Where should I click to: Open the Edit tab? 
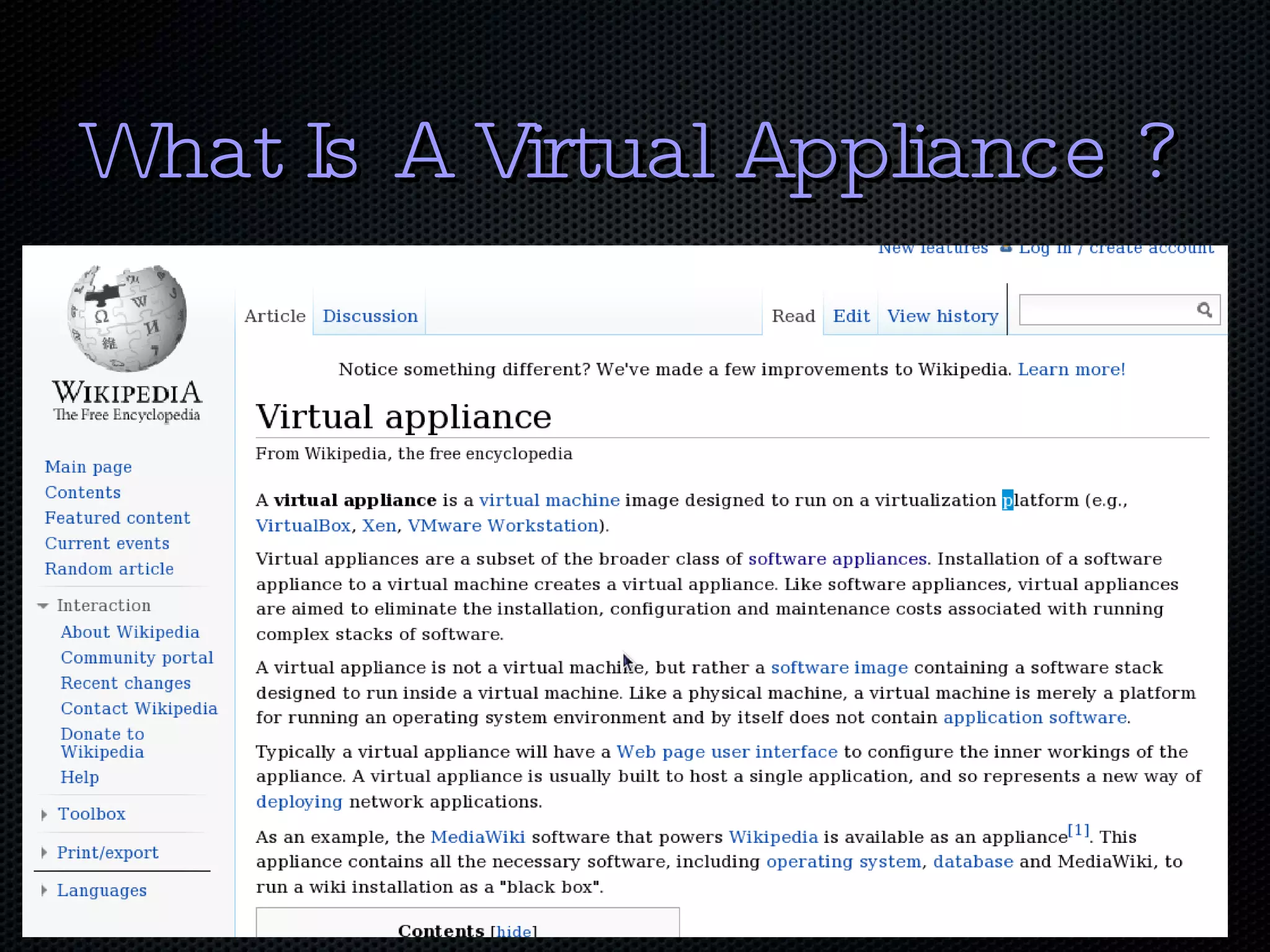851,316
